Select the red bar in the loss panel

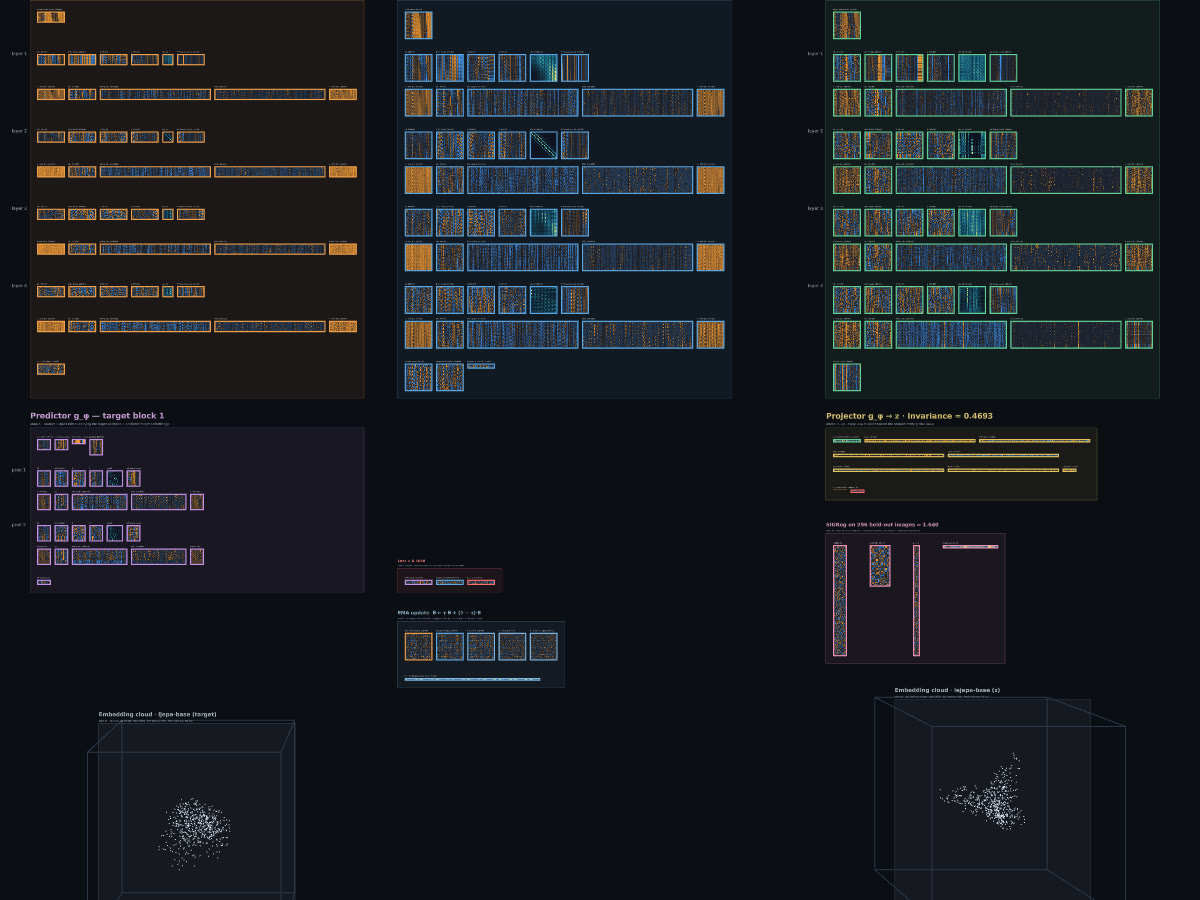tap(481, 582)
